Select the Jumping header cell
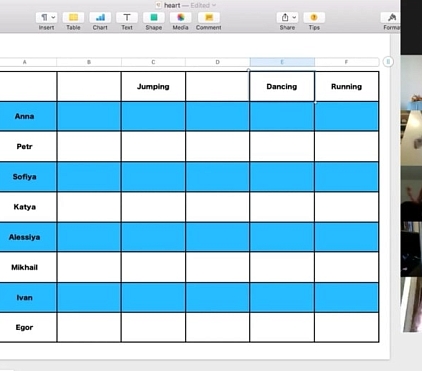422x371 pixels. (x=153, y=86)
